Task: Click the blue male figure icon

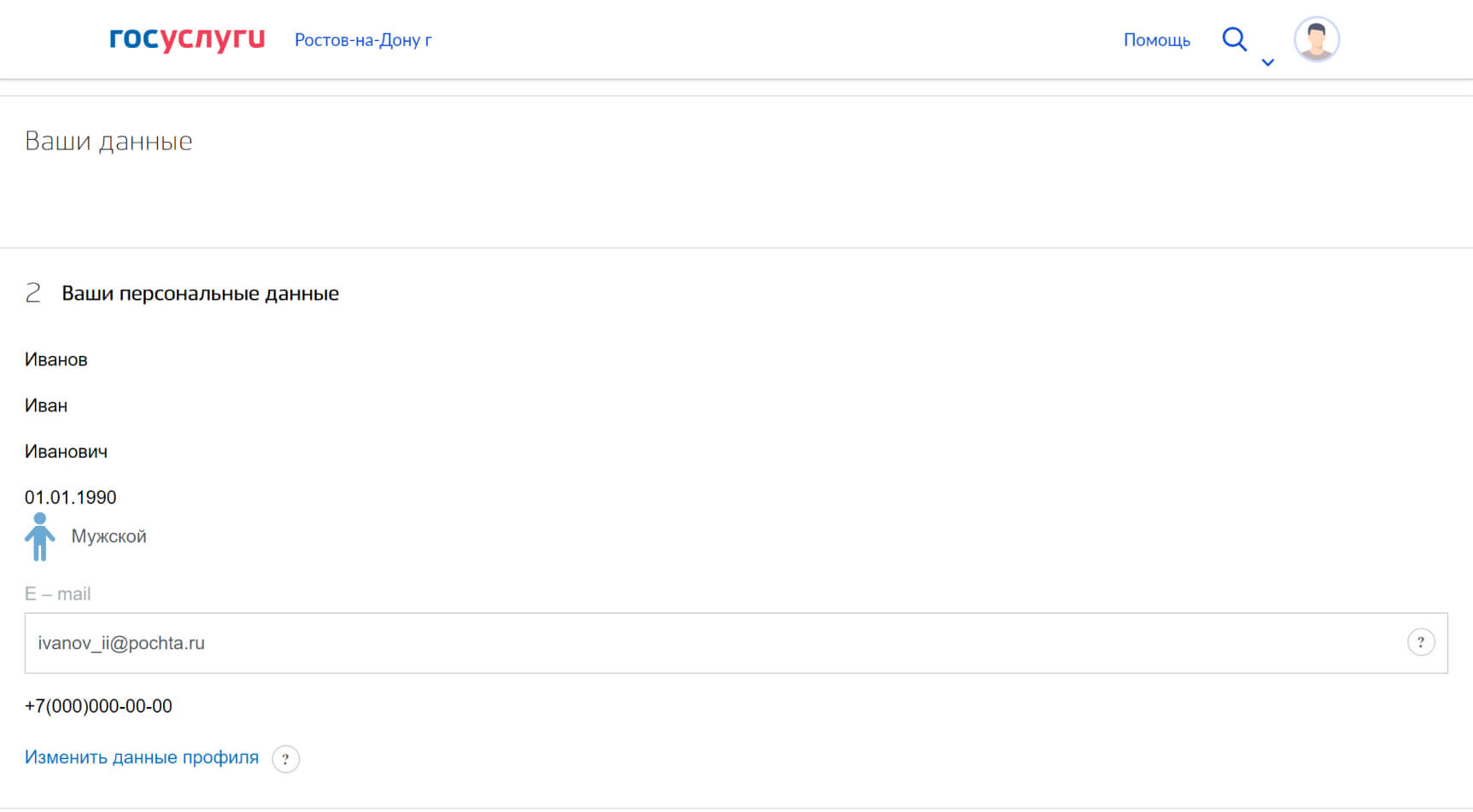Action: (39, 537)
